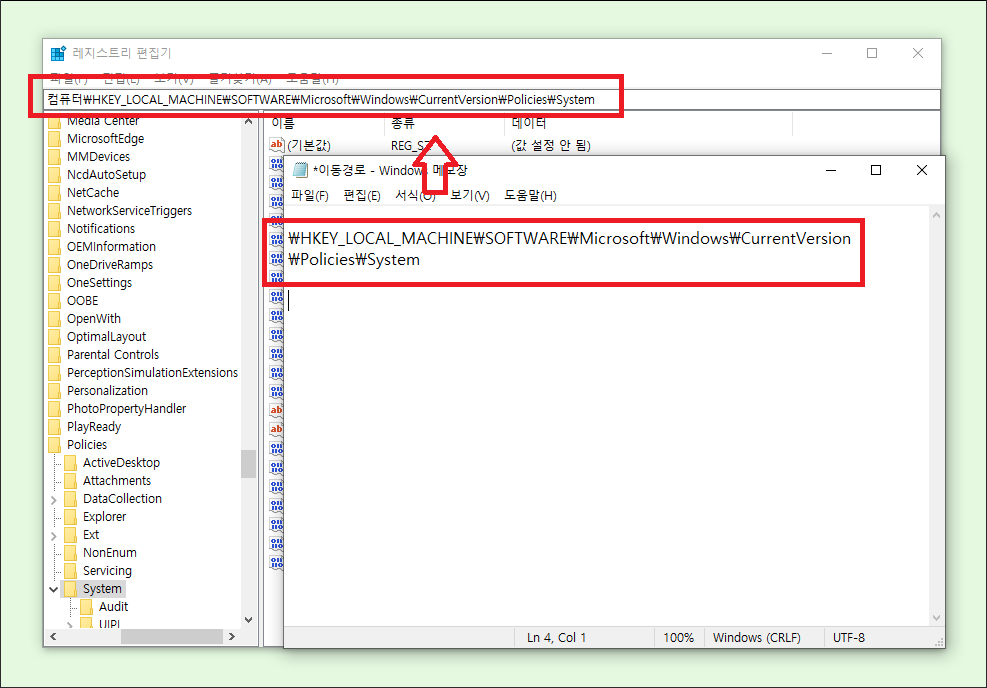Minimize the Notepad window
The image size is (987, 688).
831,170
